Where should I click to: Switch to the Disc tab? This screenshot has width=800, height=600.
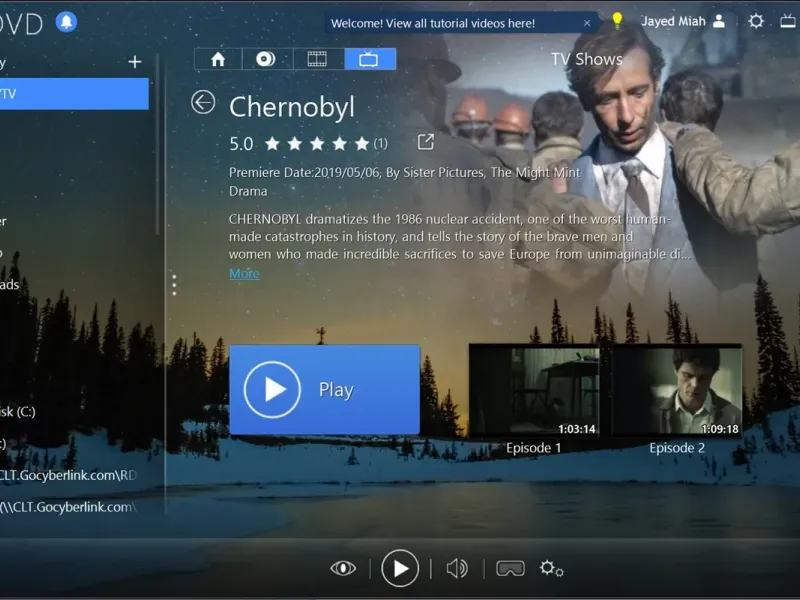pyautogui.click(x=266, y=59)
